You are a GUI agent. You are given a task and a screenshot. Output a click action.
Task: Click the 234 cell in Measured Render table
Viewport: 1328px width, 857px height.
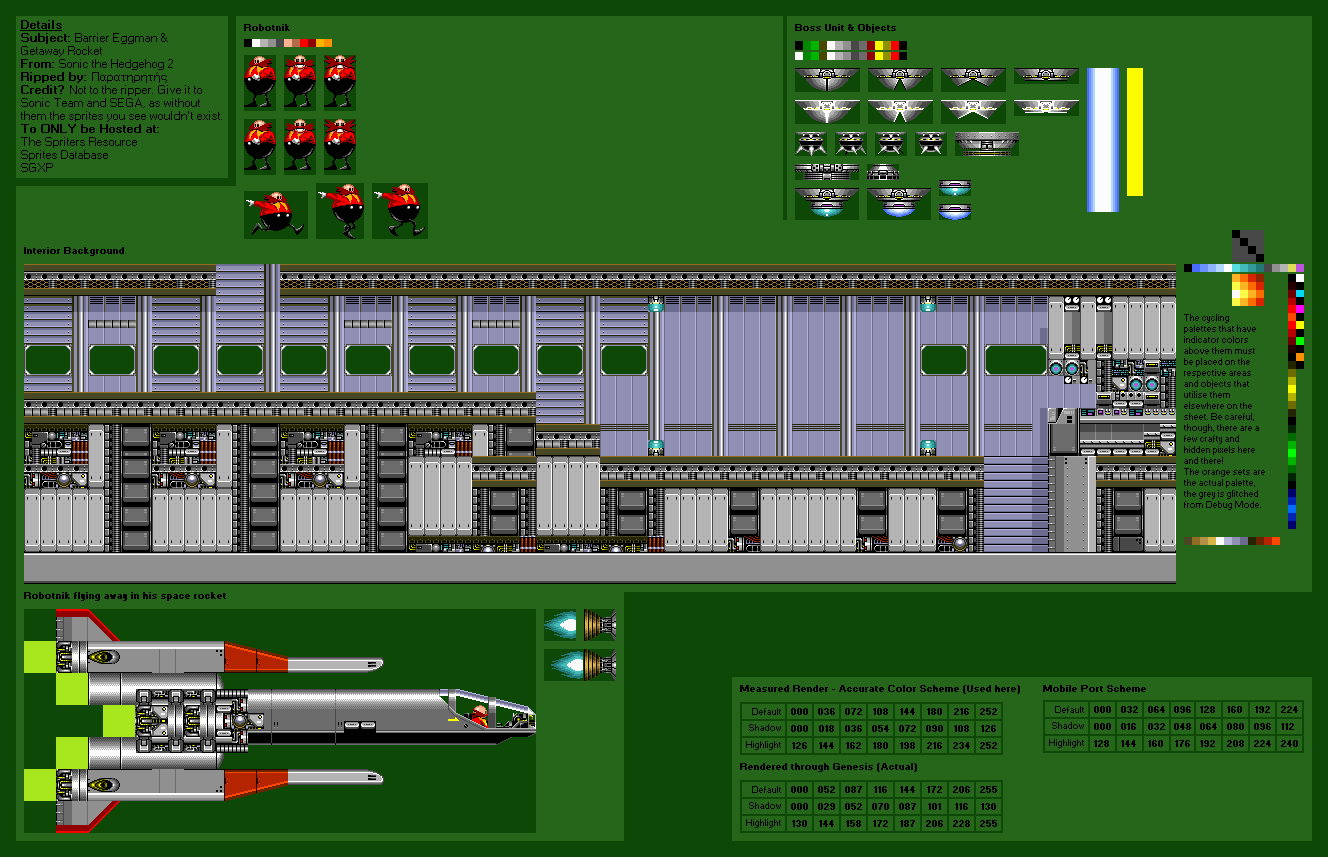(x=961, y=746)
